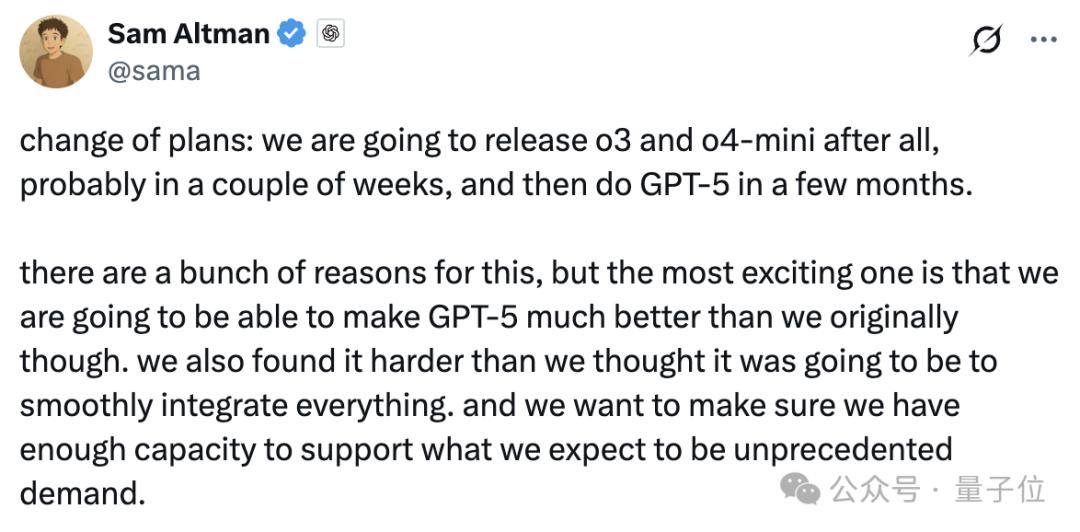
Task: Click the "量子位" watermark text
Action: [1000, 489]
